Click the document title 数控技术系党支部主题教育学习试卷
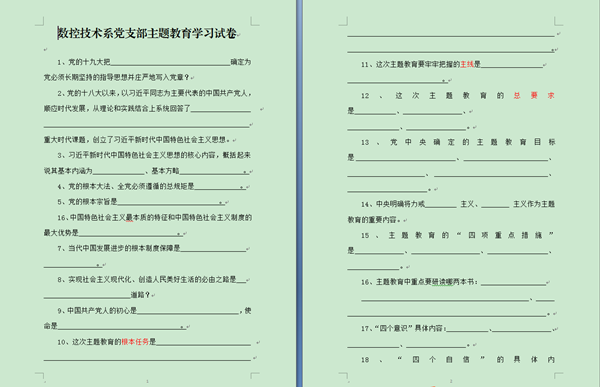Screen dimensions: 600x387 147,33
